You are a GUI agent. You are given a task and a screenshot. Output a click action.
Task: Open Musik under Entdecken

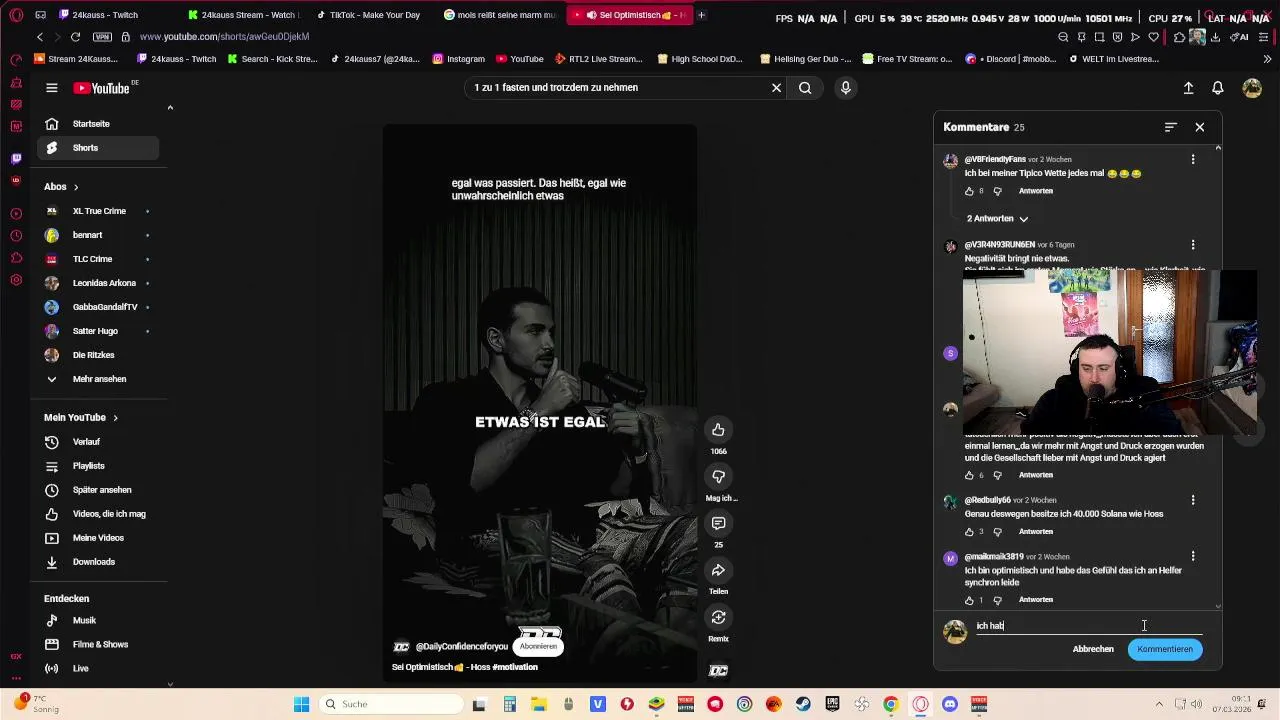[x=98, y=621]
